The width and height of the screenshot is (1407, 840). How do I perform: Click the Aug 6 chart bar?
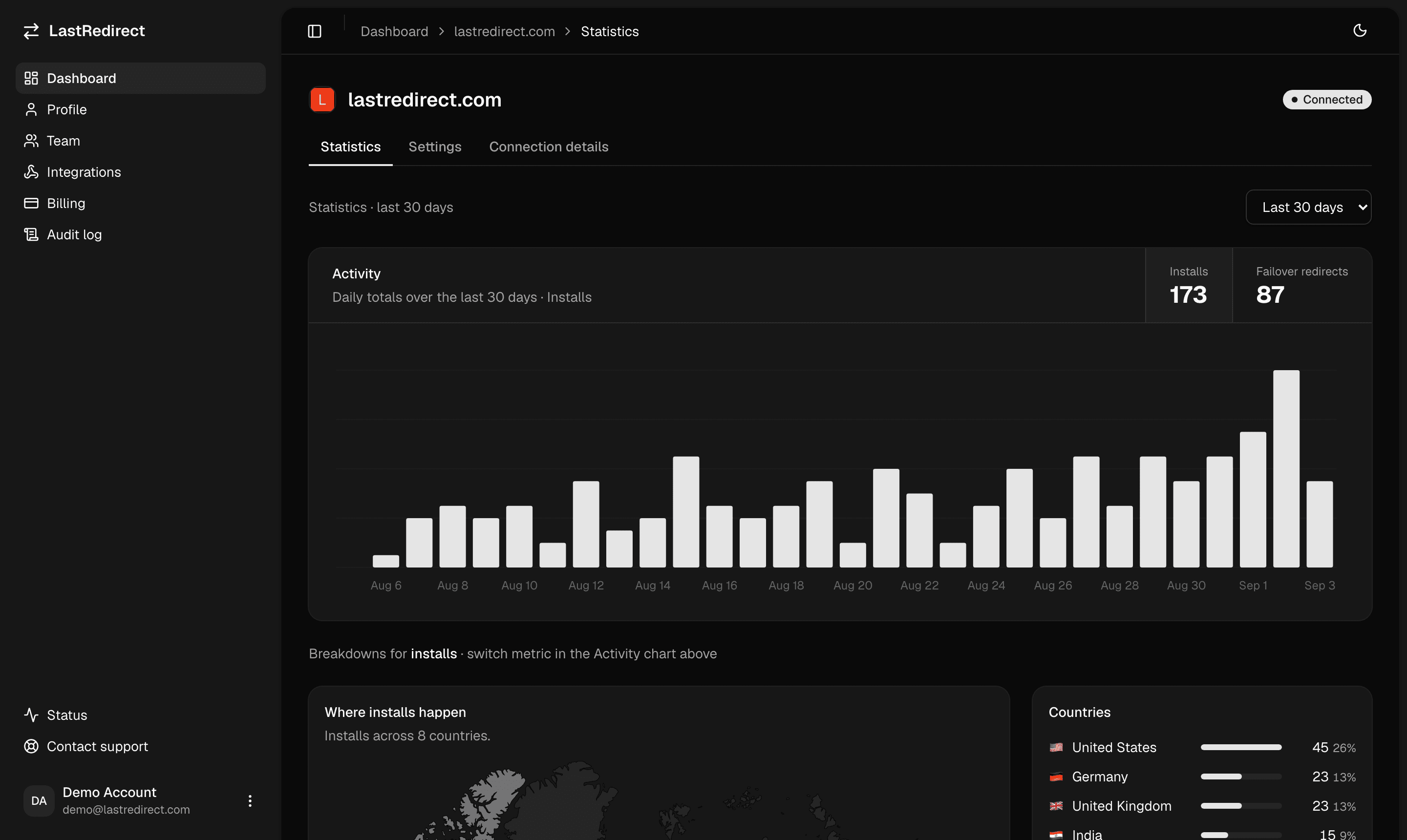(385, 561)
